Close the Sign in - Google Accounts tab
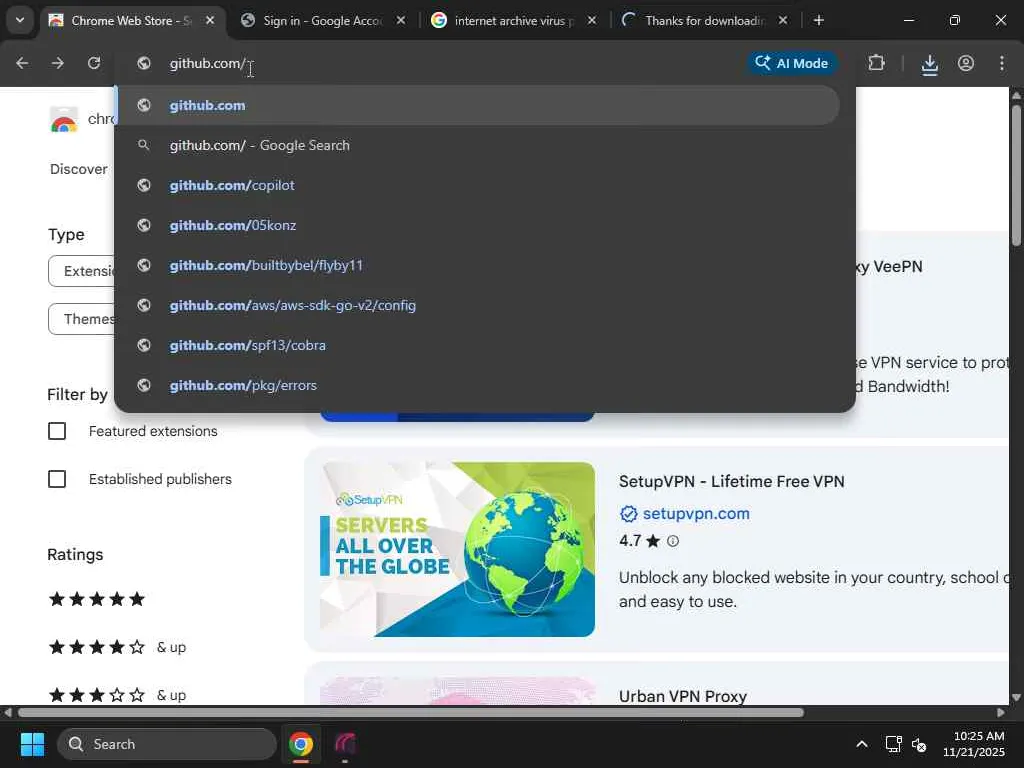Screen dimensions: 1024x768 coord(401,21)
